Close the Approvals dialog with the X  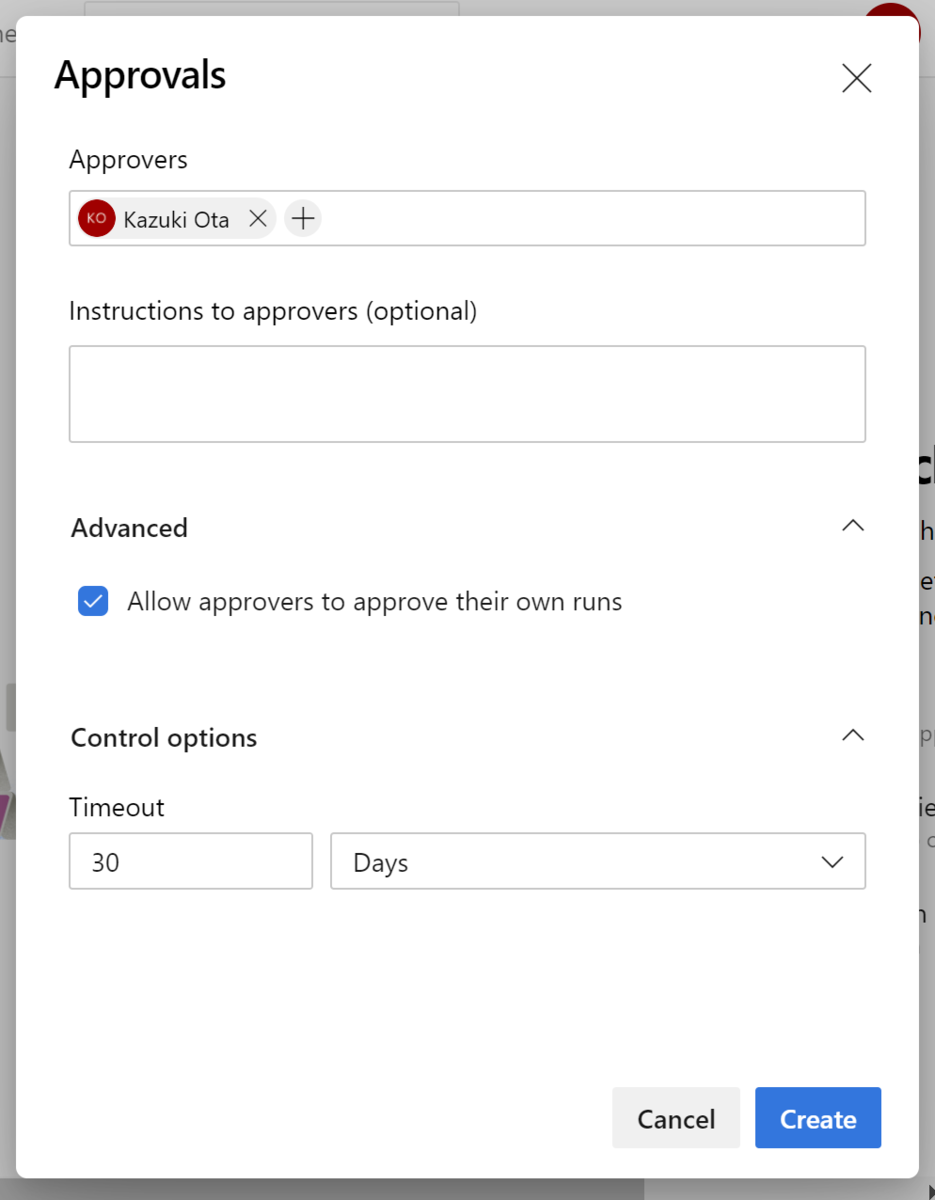[x=856, y=78]
